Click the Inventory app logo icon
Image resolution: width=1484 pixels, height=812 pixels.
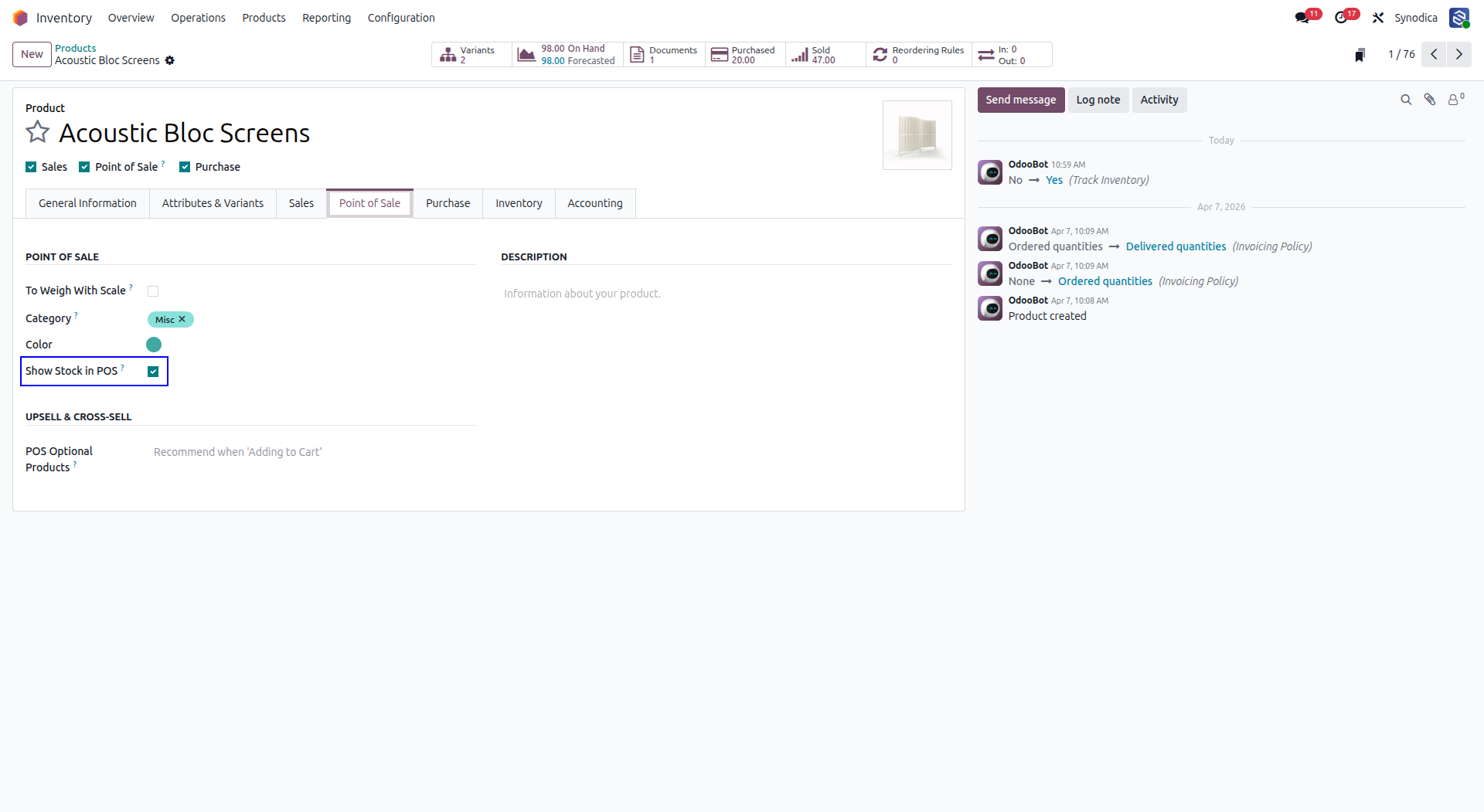tap(20, 18)
